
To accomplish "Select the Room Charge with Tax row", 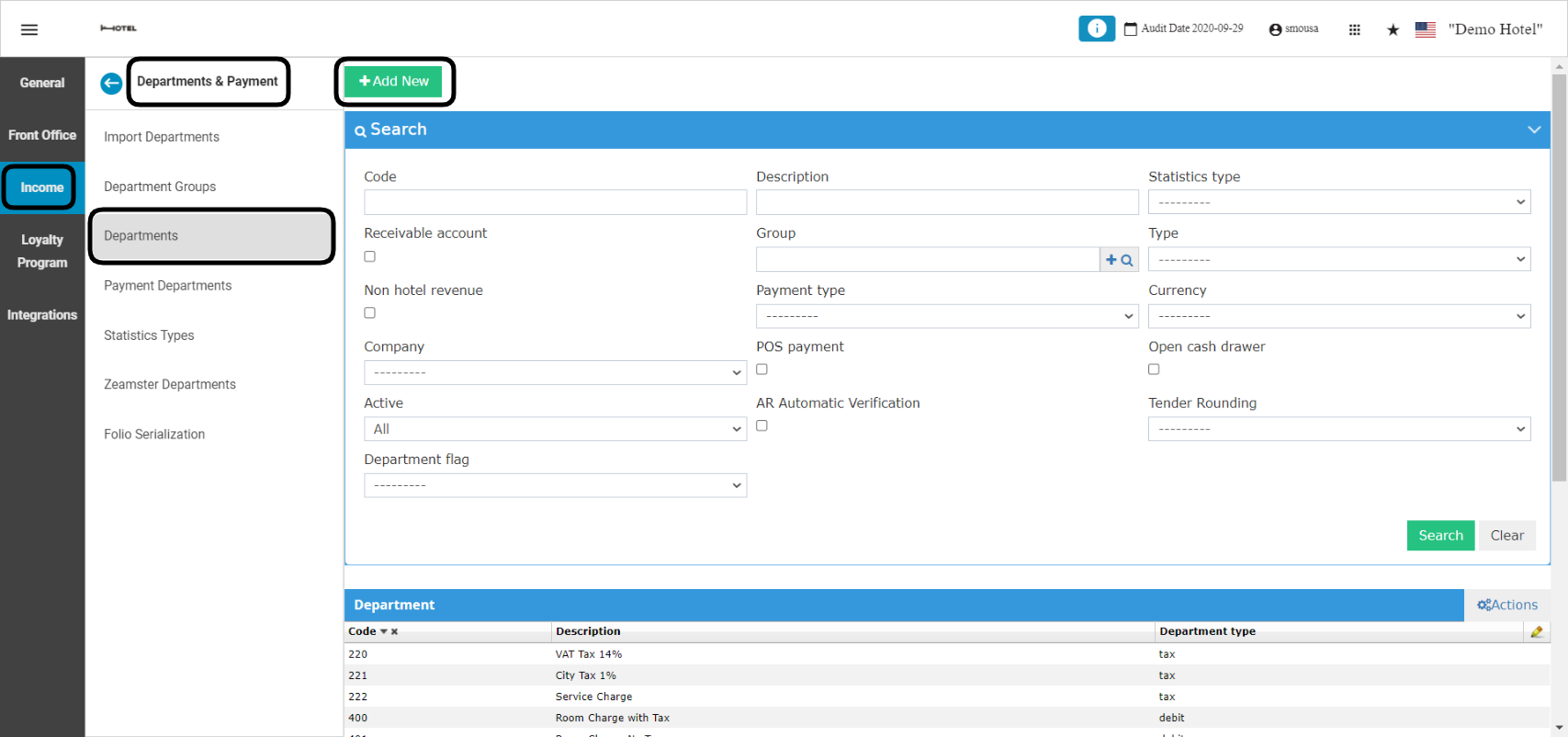I will tap(947, 718).
